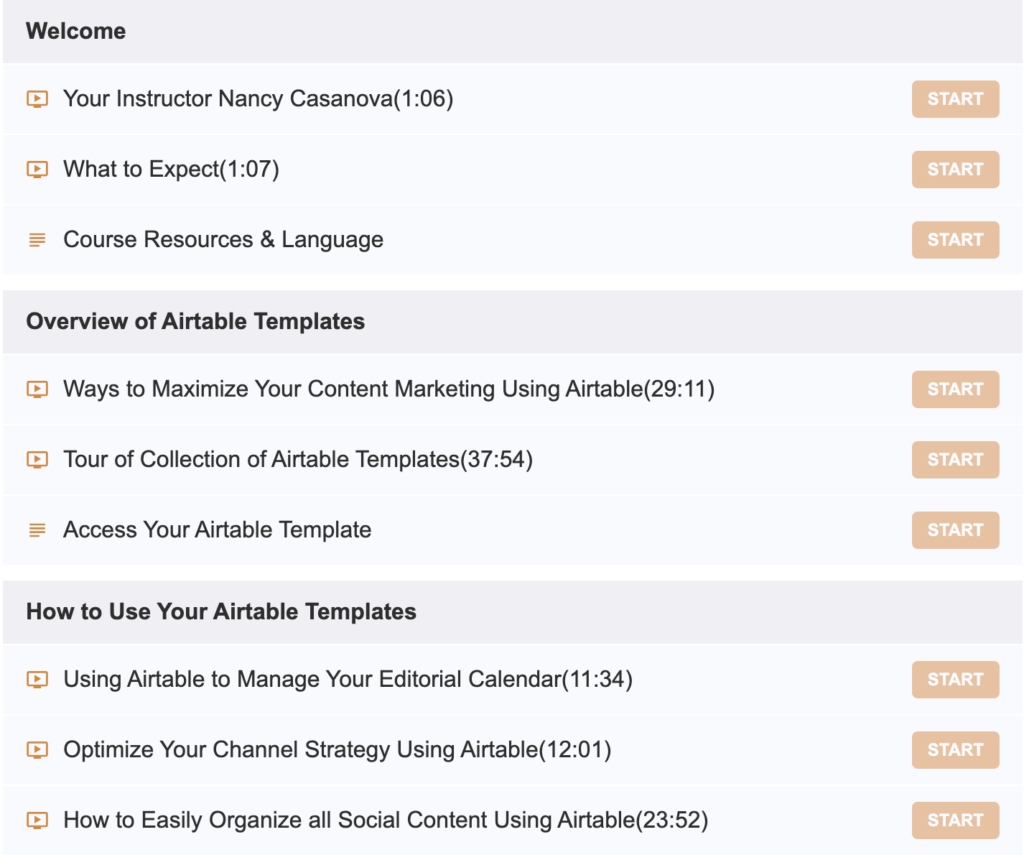
Task: Click video icon beside What to Expect
Action: pyautogui.click(x=37, y=170)
